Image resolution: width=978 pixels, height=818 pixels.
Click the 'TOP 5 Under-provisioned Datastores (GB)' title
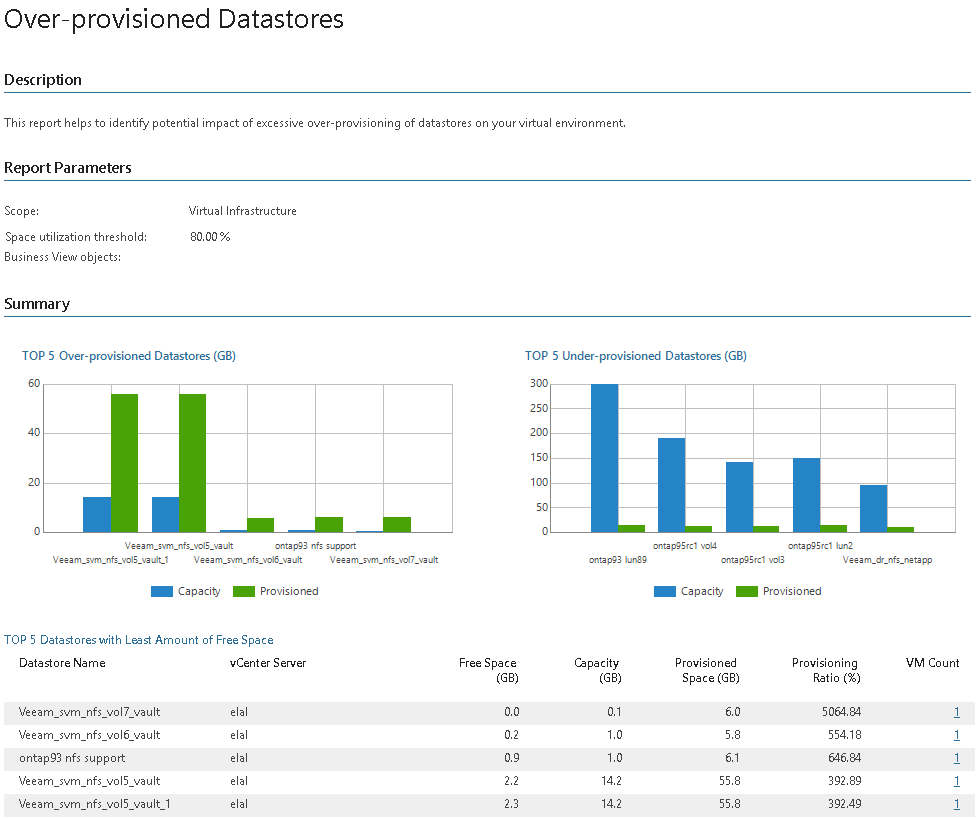(636, 356)
